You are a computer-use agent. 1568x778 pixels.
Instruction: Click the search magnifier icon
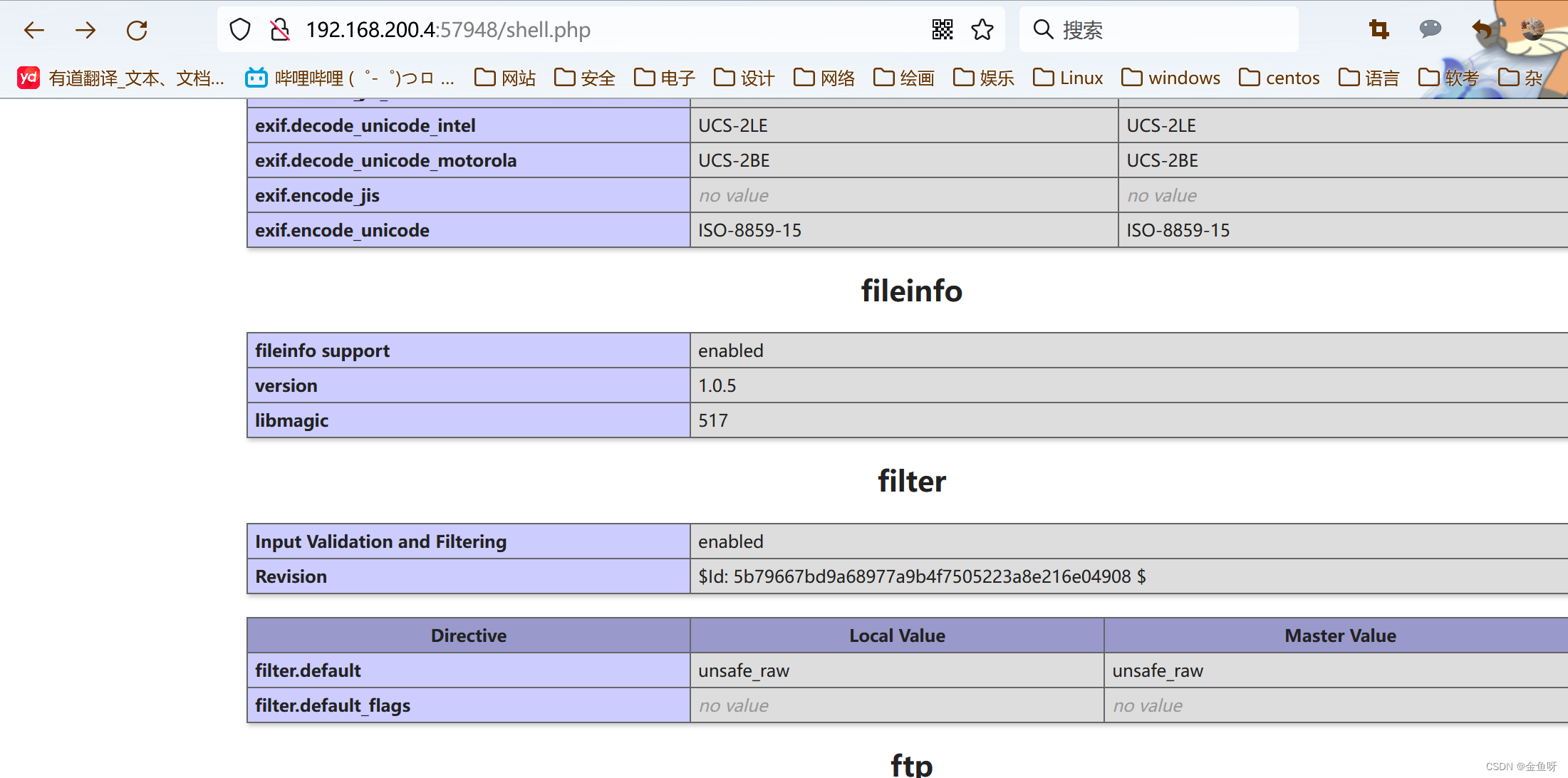point(1043,29)
